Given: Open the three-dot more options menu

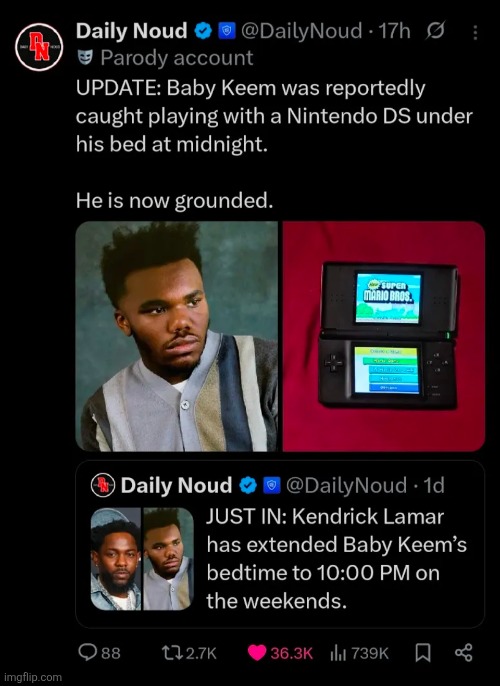Looking at the screenshot, I should click(x=476, y=32).
